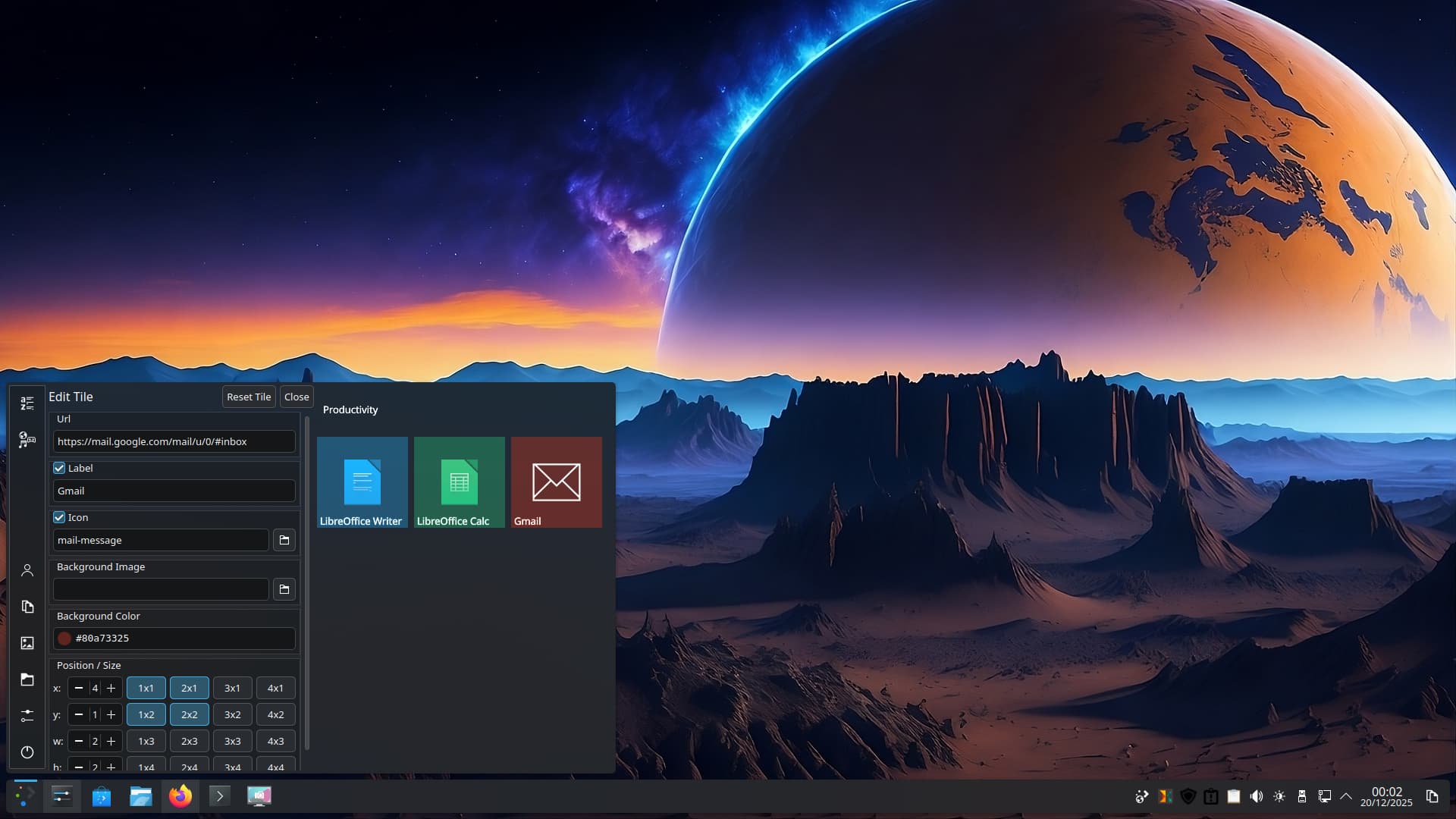Image resolution: width=1456 pixels, height=819 pixels.
Task: Open alphabetical apps view in sidebar
Action: [x=27, y=403]
